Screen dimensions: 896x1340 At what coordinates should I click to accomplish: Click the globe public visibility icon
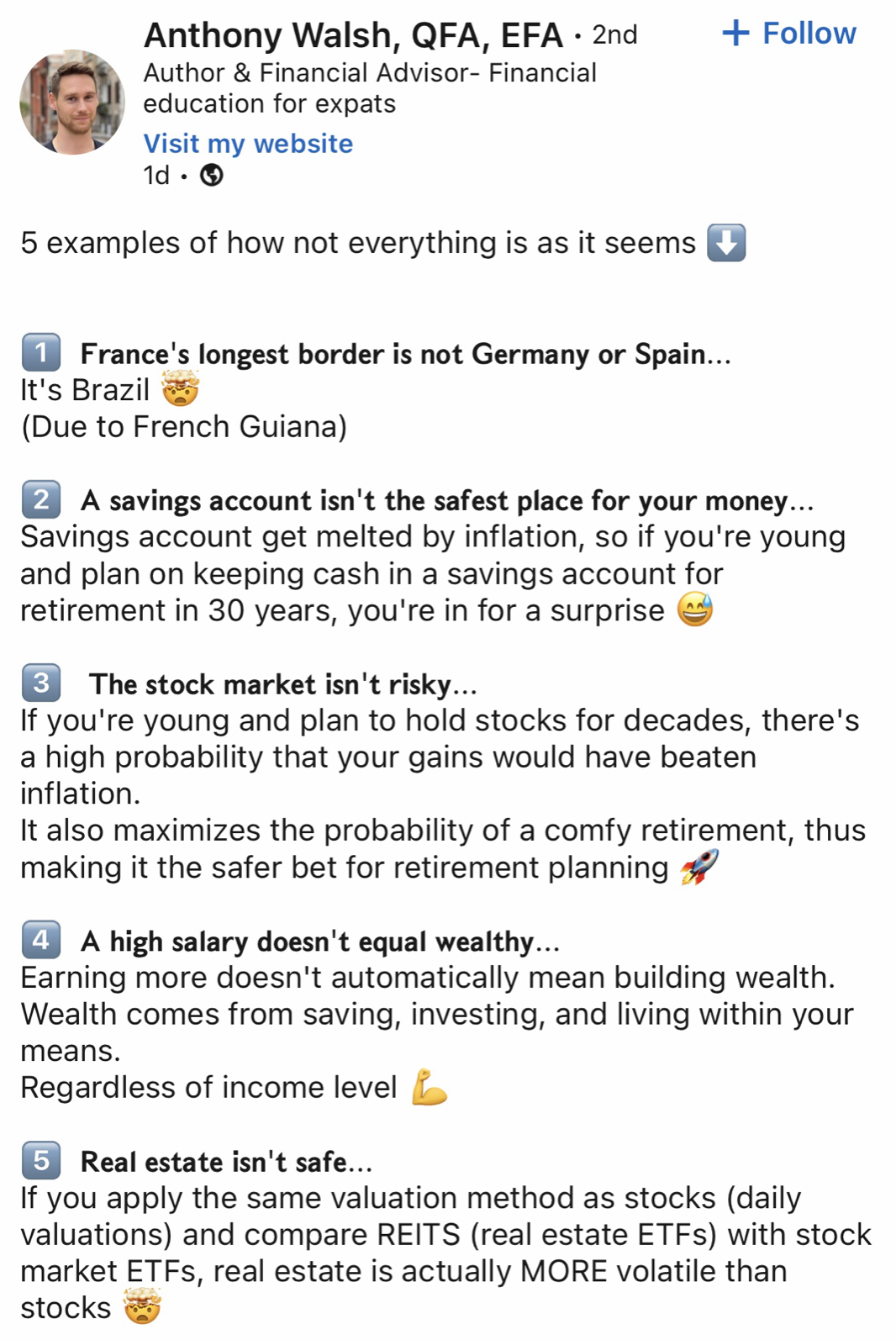point(212,175)
